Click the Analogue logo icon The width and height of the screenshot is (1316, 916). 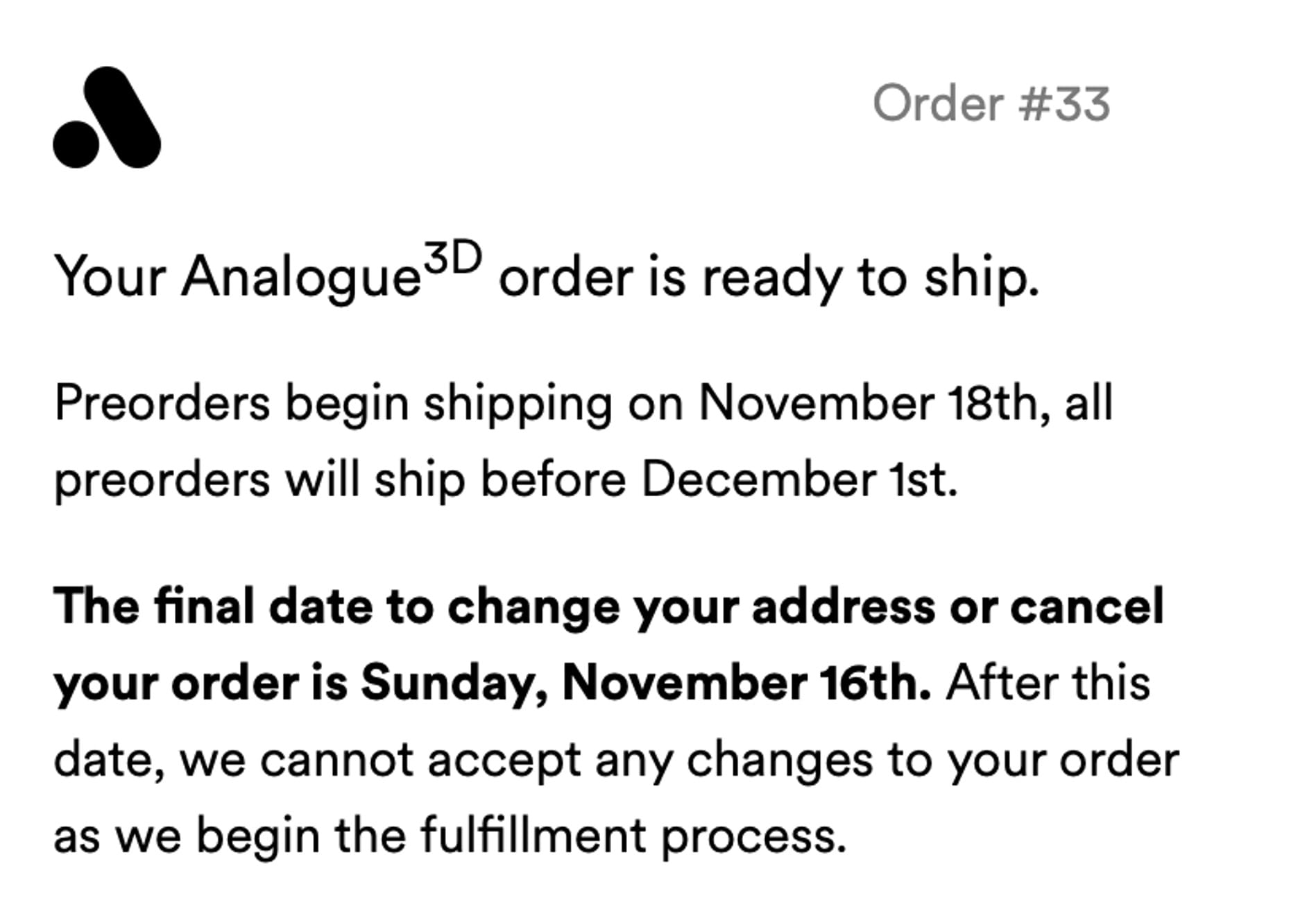107,118
